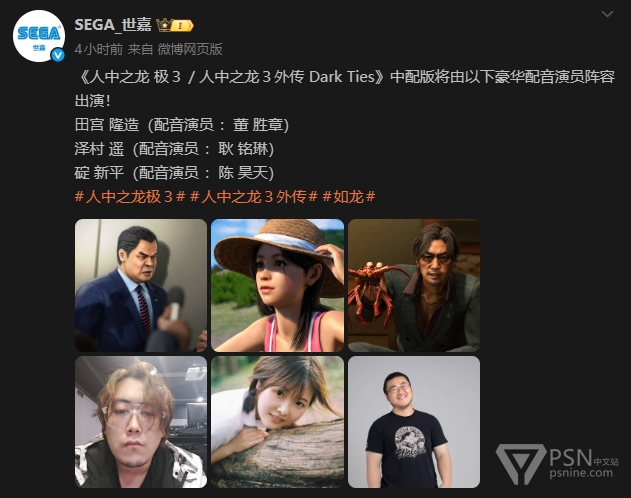Open the SEGA_世嘉 username link

[x=113, y=25]
